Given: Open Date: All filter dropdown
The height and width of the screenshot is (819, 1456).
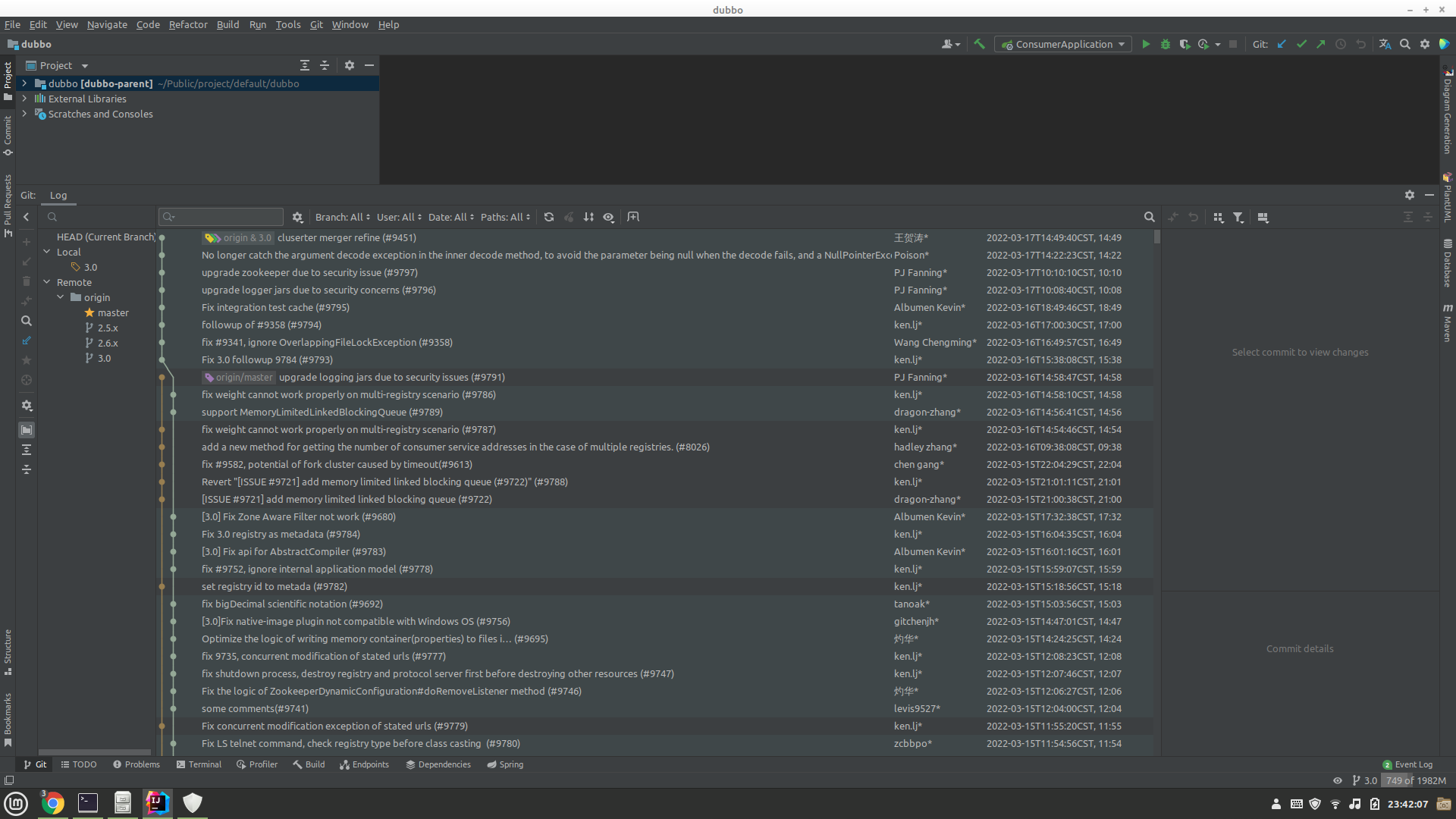Looking at the screenshot, I should coord(451,217).
